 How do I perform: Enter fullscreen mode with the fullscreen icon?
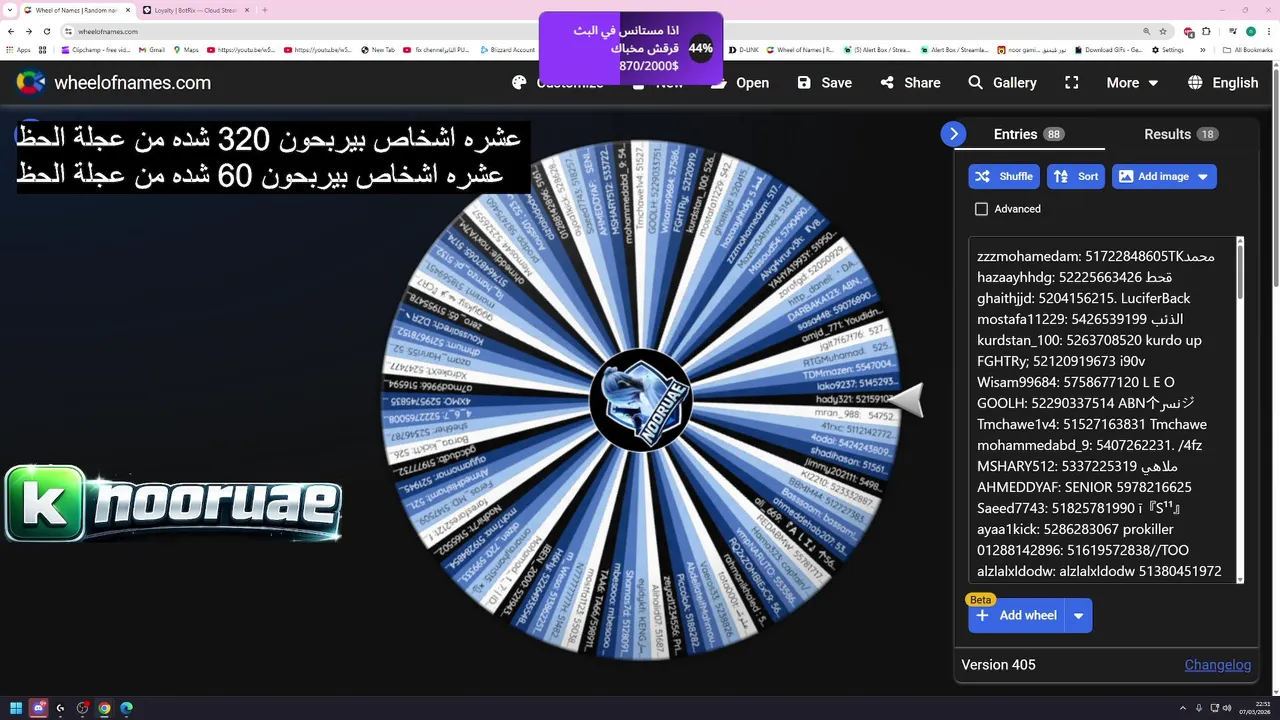(1072, 83)
